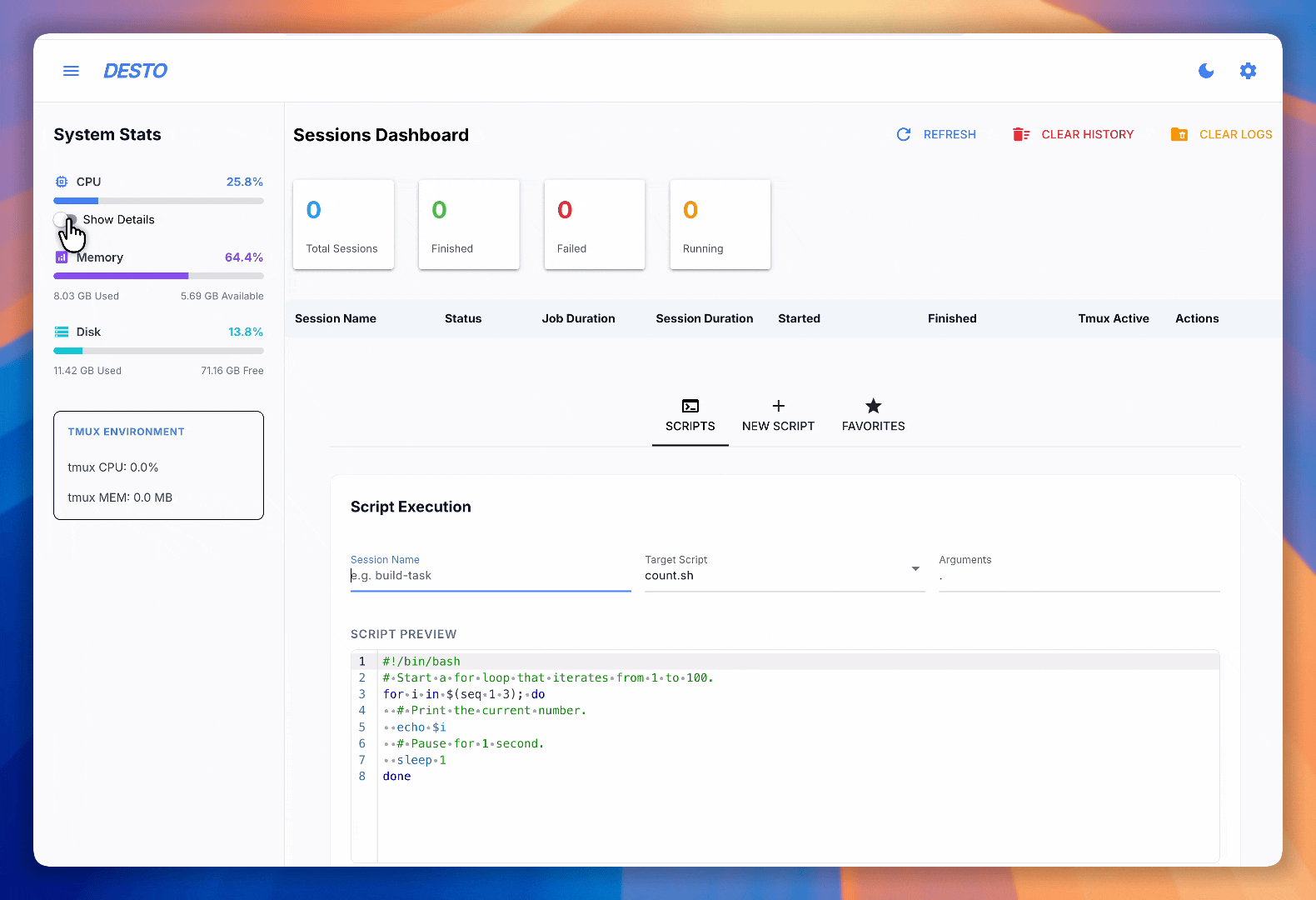The image size is (1316, 900).
Task: Select the Failed sessions card
Action: 595,224
